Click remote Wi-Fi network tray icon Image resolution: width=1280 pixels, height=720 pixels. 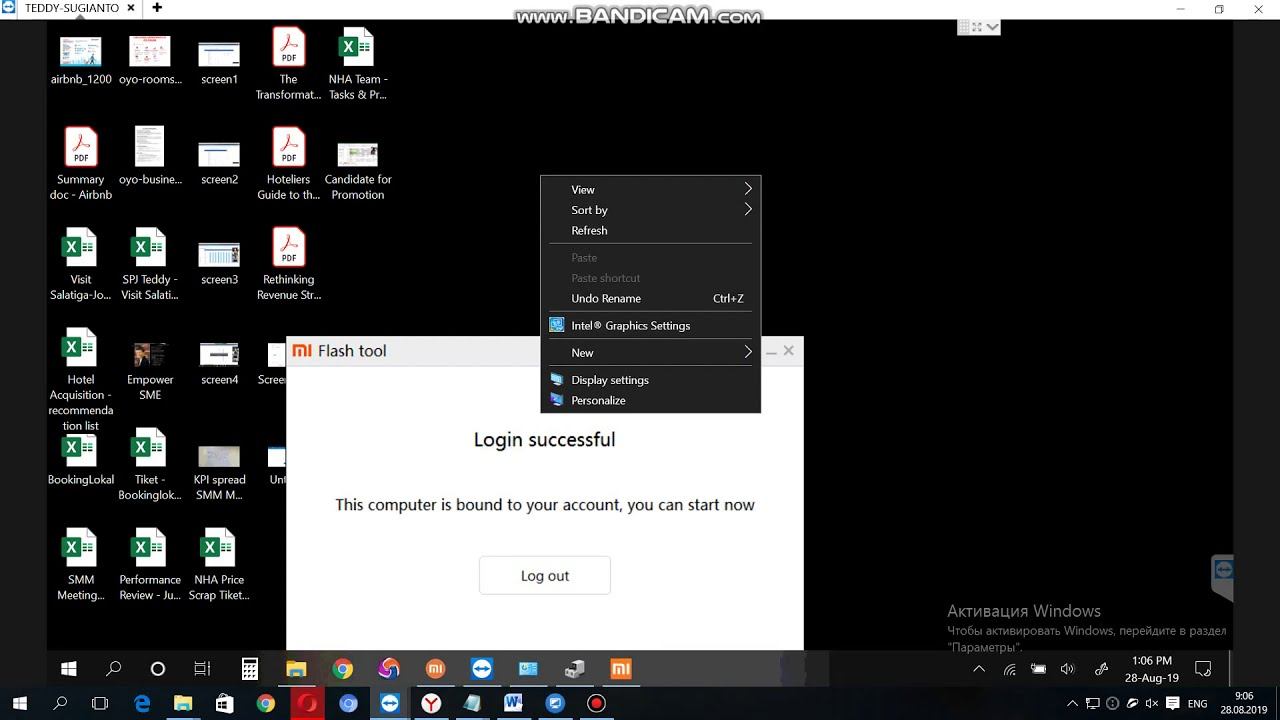pyautogui.click(x=1010, y=669)
